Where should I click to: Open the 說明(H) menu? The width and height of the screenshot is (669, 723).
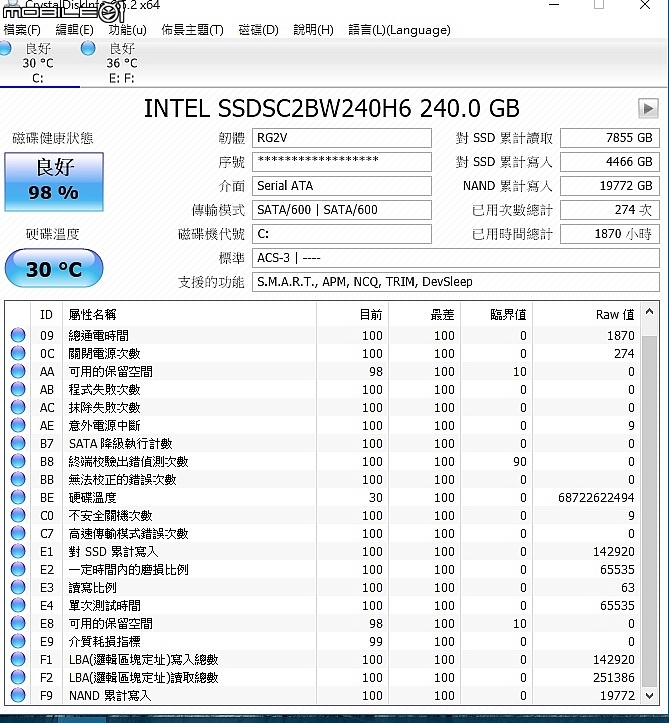point(313,30)
